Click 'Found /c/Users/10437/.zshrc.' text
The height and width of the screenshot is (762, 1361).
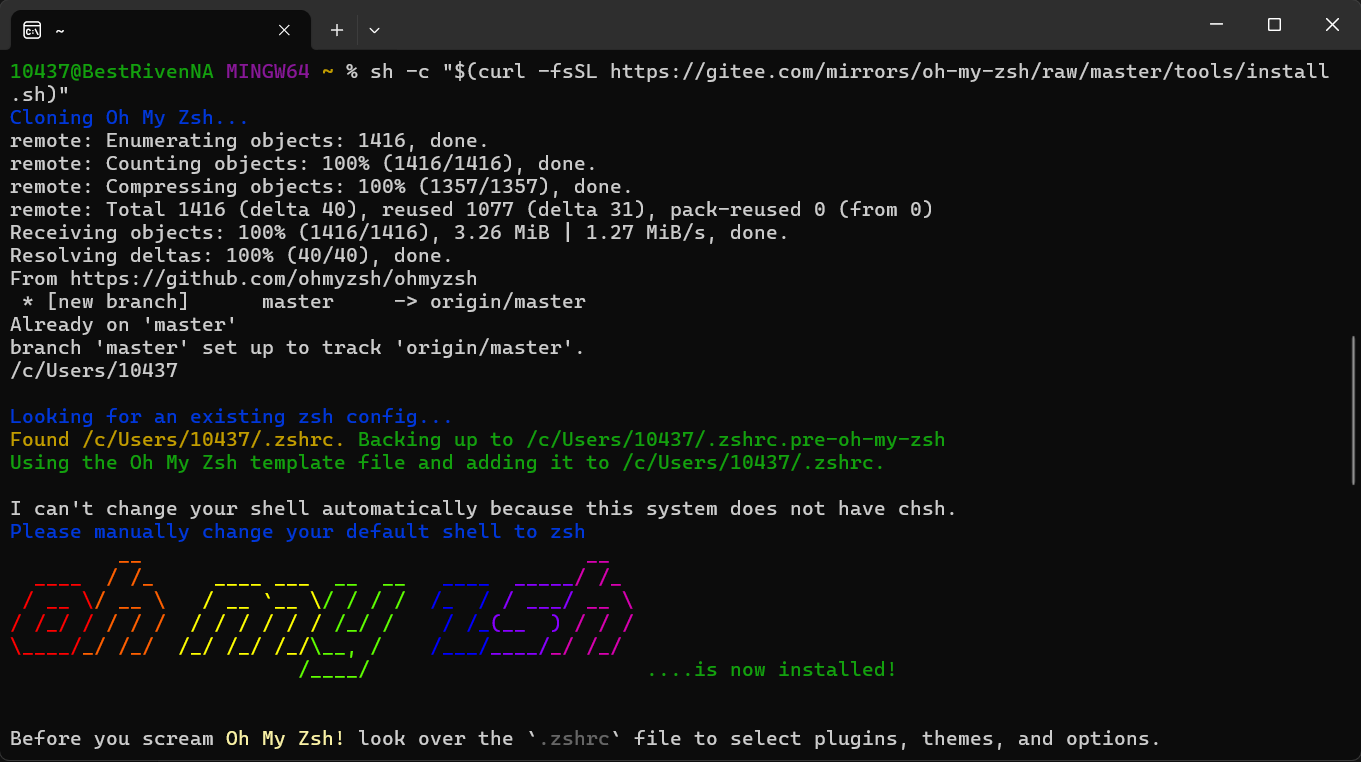tap(178, 439)
